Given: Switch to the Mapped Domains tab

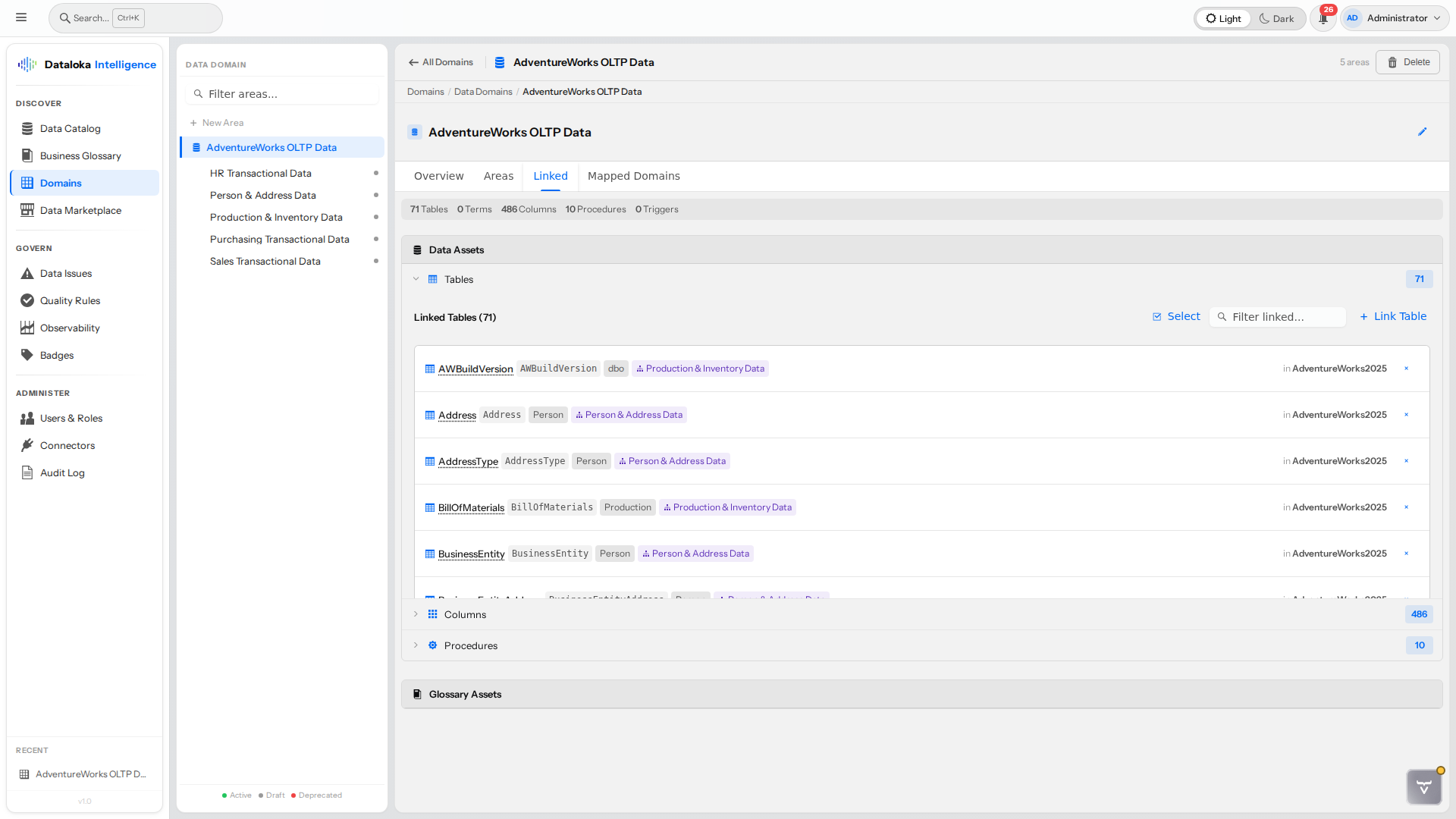Looking at the screenshot, I should pos(634,176).
